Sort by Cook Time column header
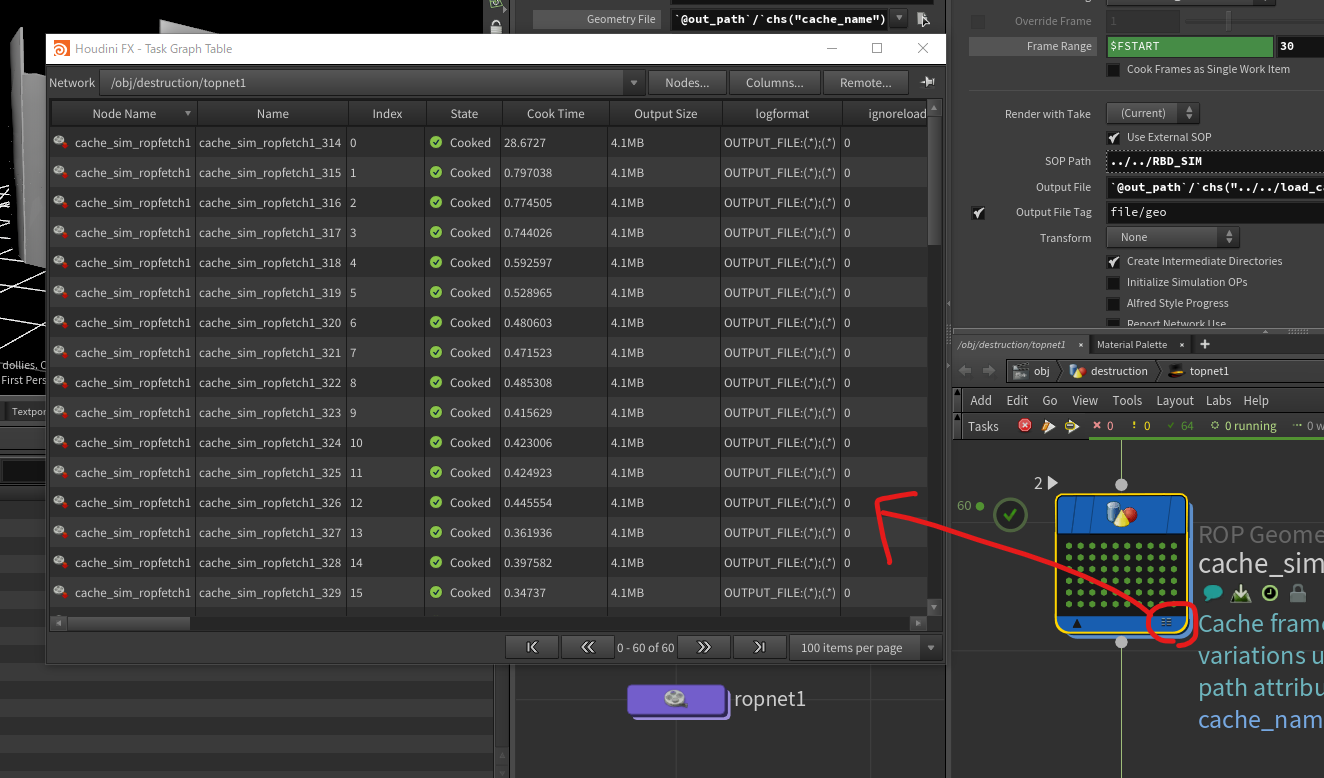The width and height of the screenshot is (1324, 778). 556,114
